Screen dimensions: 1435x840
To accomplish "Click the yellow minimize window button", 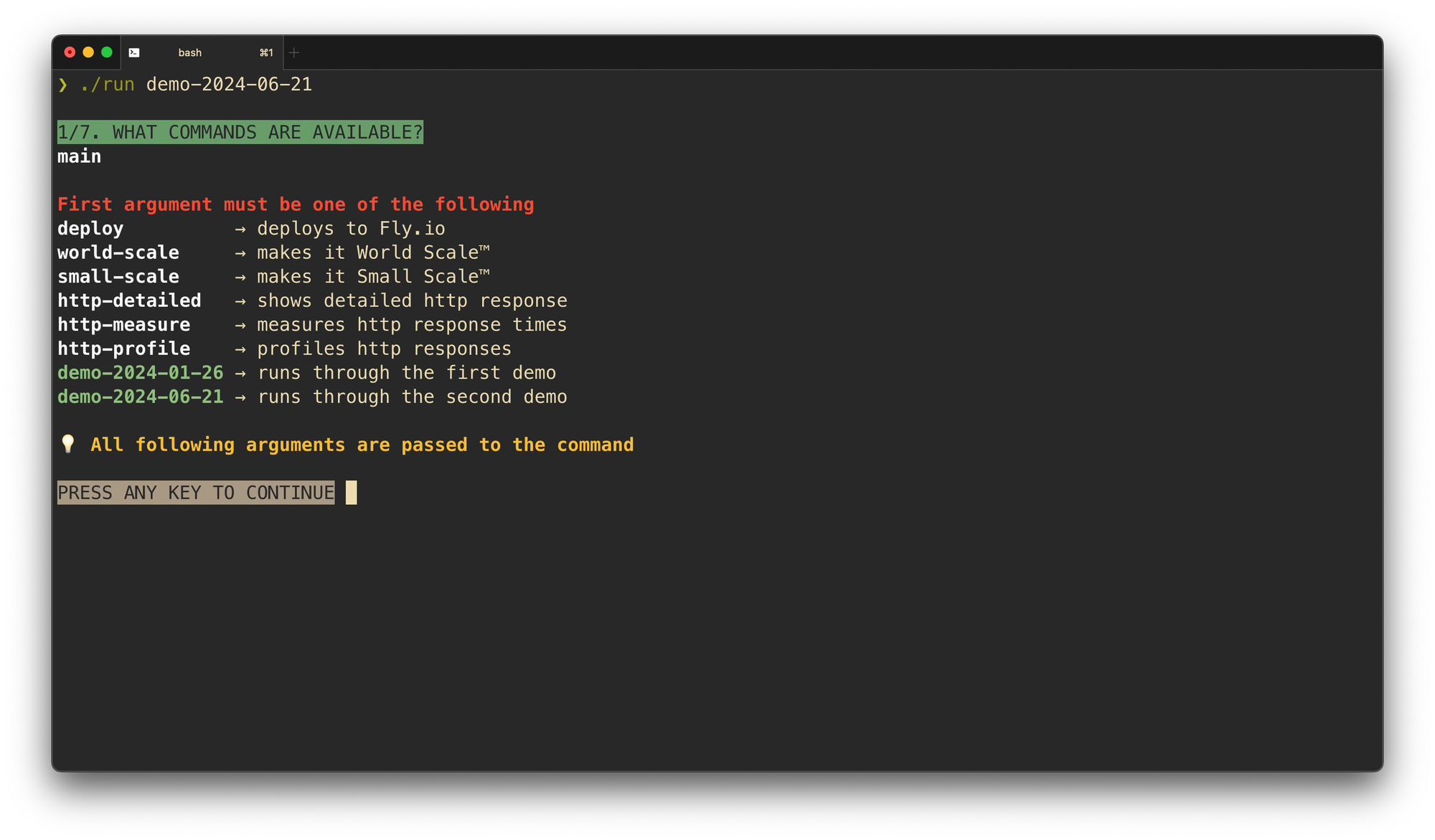I will click(88, 52).
